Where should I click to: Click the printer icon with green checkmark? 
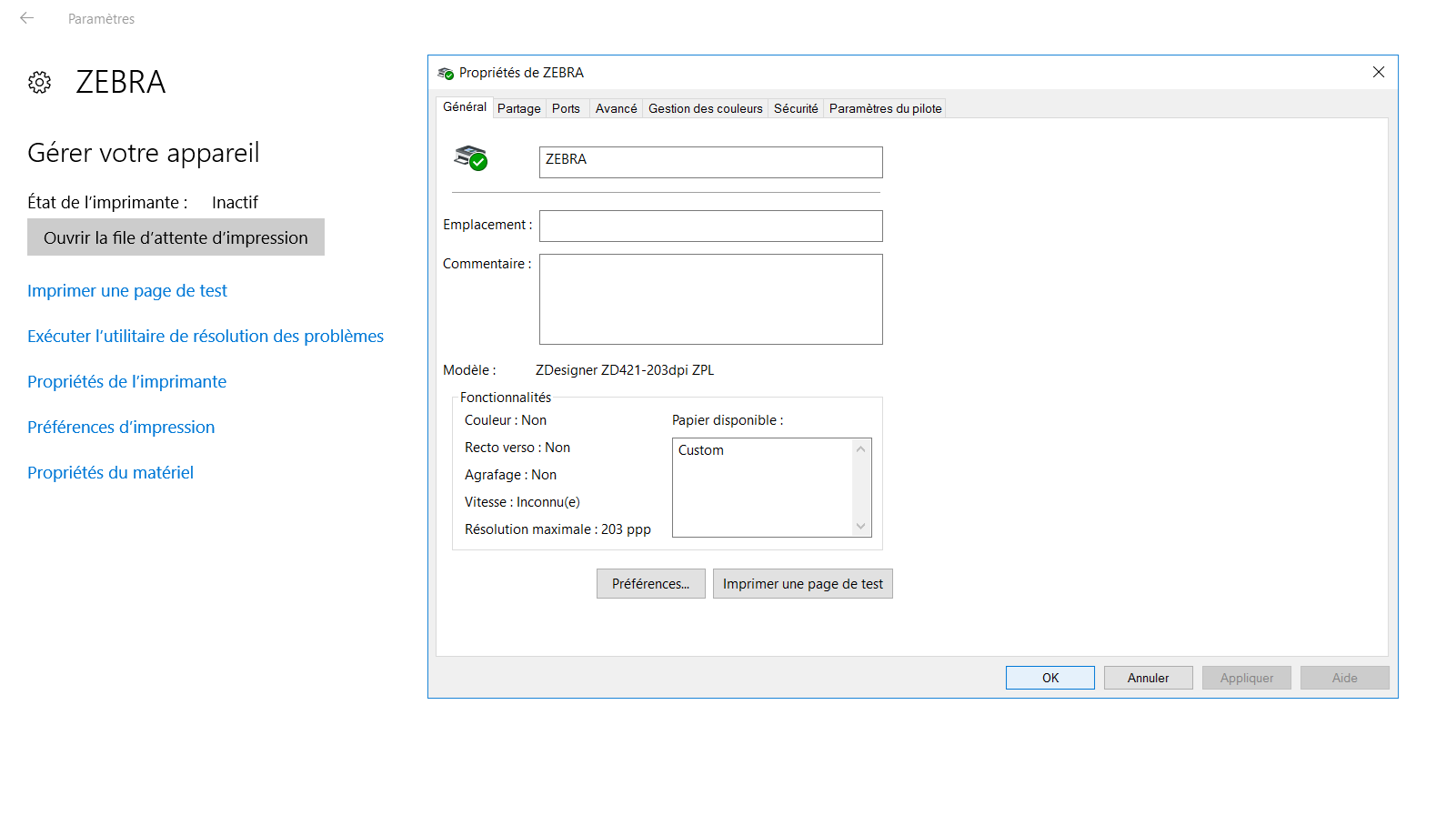[x=471, y=158]
